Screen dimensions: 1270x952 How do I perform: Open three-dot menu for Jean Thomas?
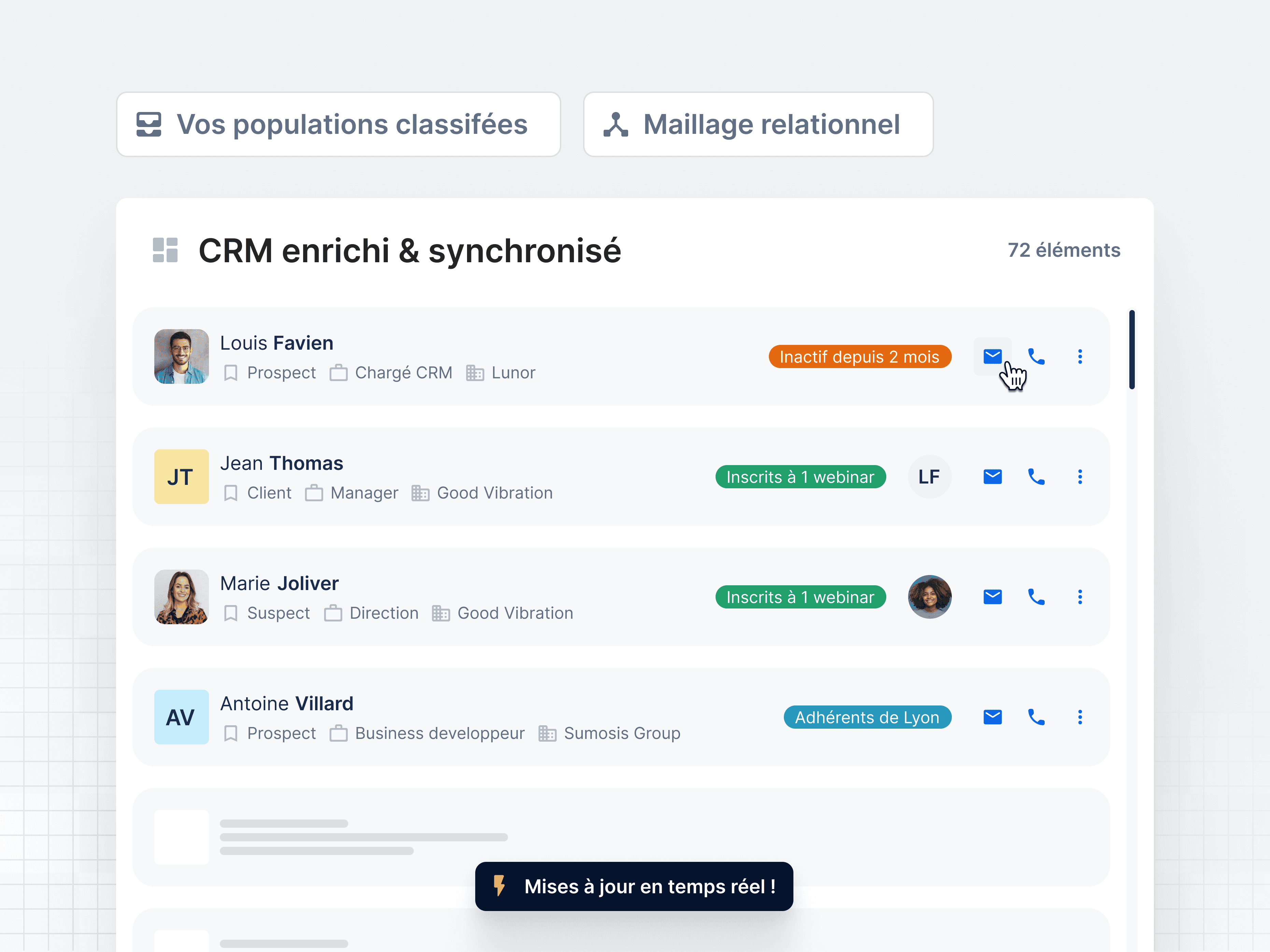[1080, 477]
